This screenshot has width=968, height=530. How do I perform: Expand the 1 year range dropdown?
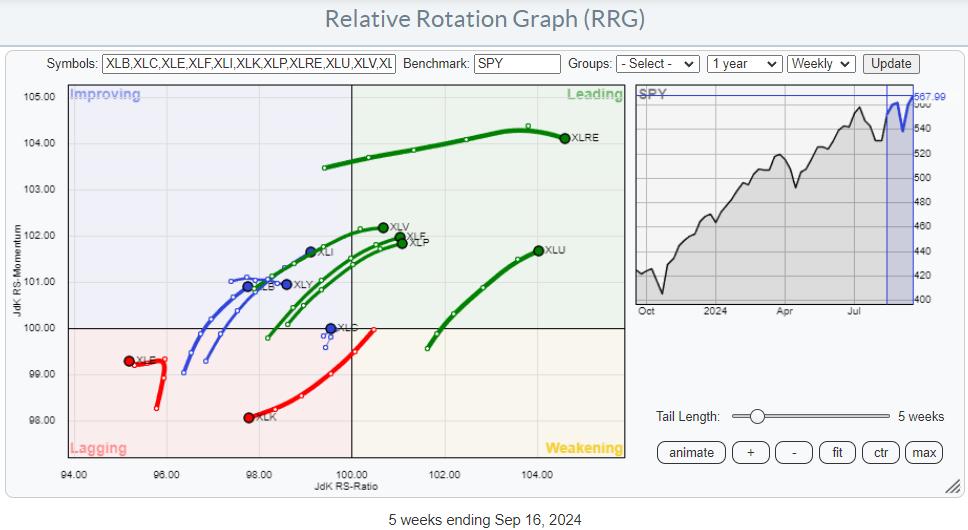pos(743,63)
